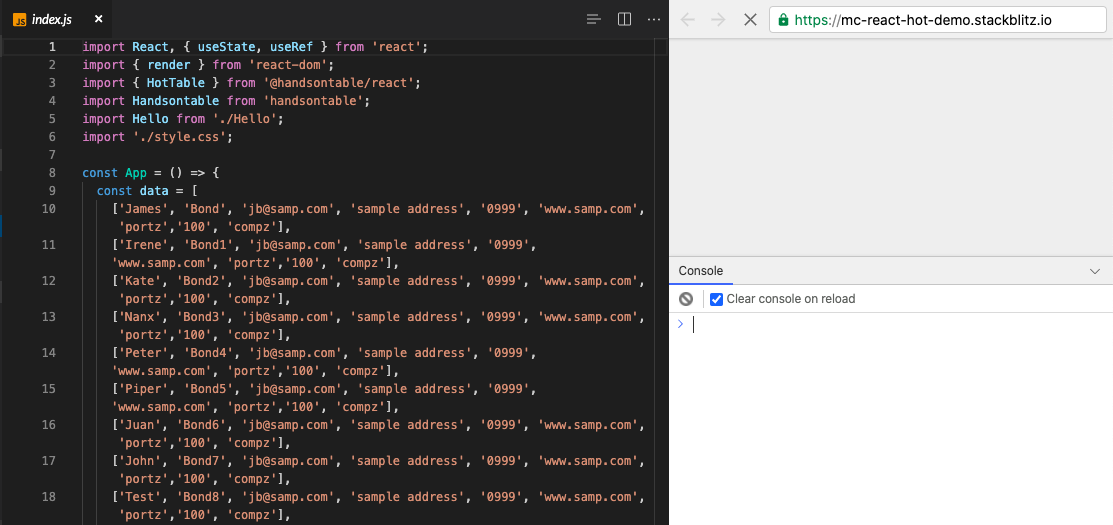Viewport: 1113px width, 525px height.
Task: Click 'useState' in the React import line
Action: [226, 47]
